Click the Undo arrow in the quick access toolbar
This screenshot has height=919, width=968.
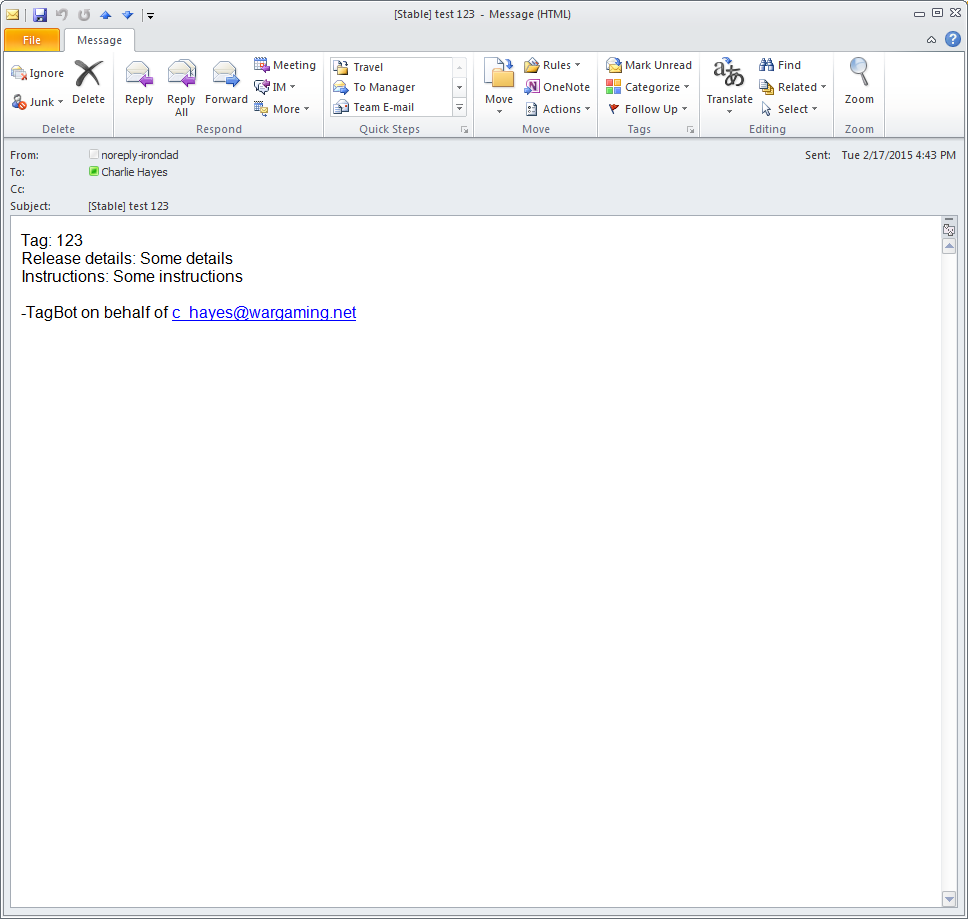point(61,14)
